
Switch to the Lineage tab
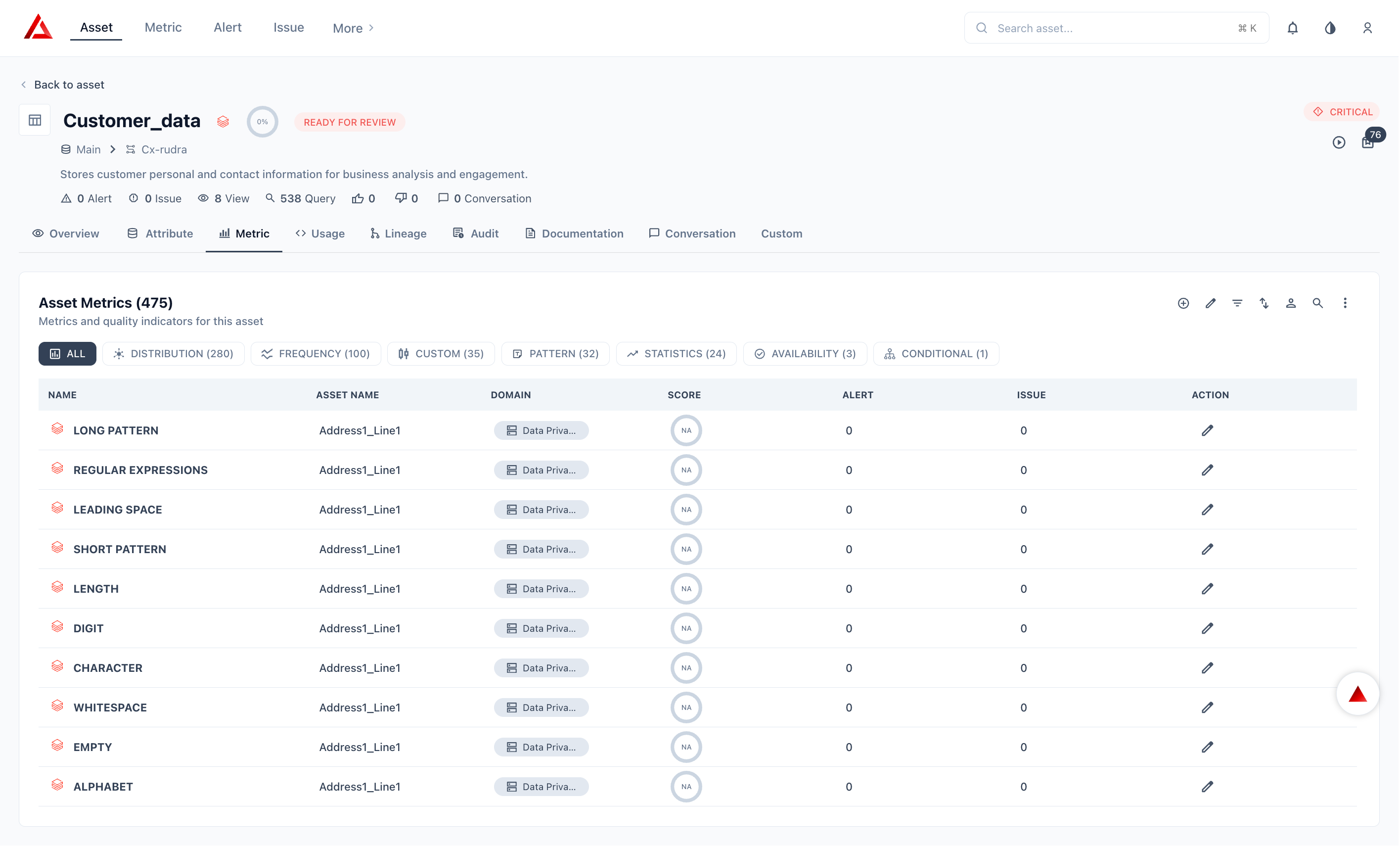pos(398,234)
